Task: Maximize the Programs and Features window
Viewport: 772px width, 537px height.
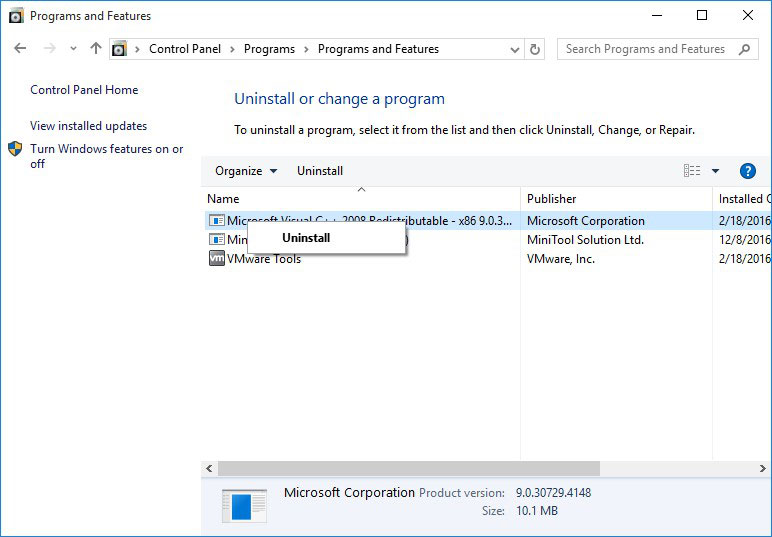Action: [702, 15]
